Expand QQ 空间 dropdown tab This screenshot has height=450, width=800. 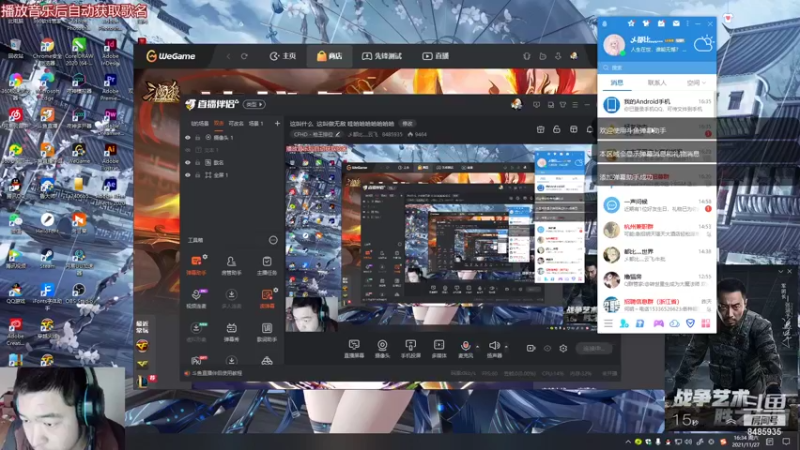[x=695, y=83]
